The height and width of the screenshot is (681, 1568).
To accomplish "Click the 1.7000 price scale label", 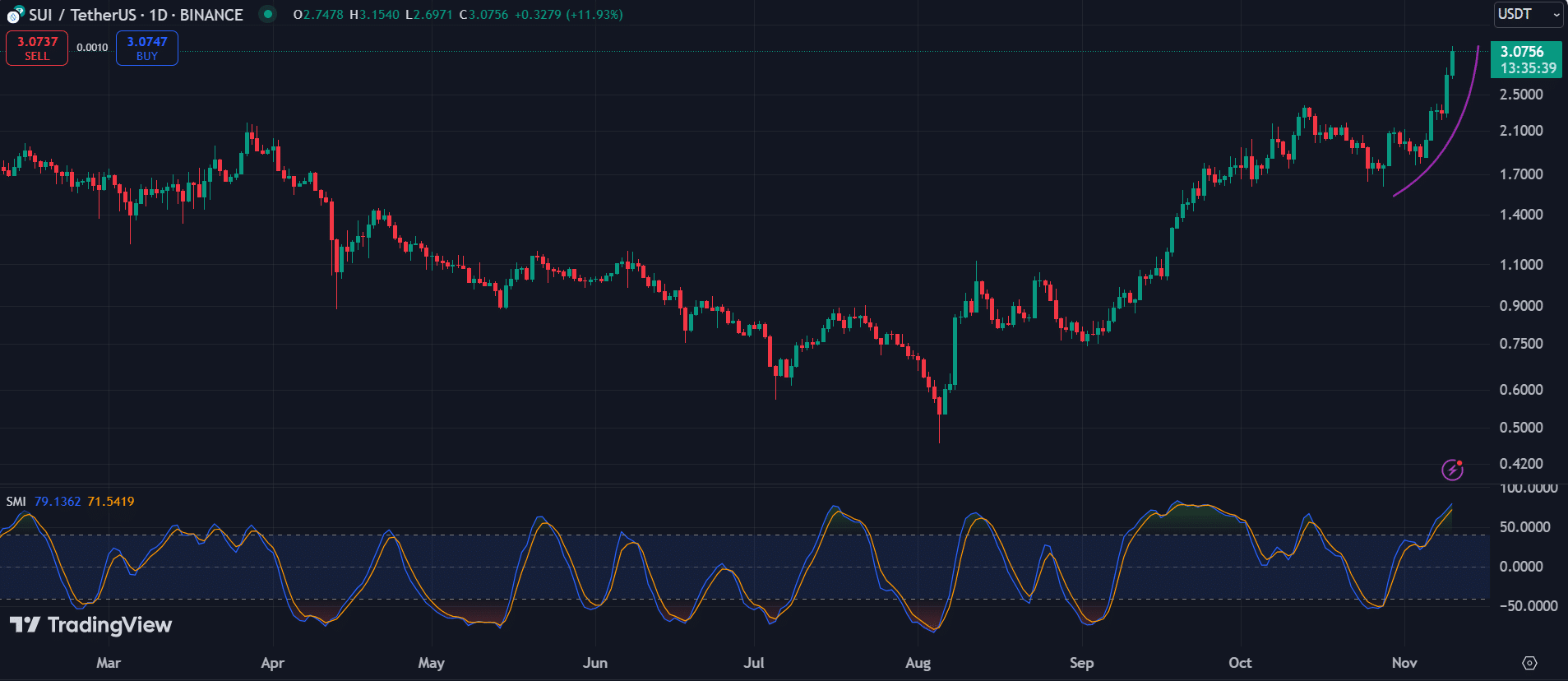I will coord(1521,174).
